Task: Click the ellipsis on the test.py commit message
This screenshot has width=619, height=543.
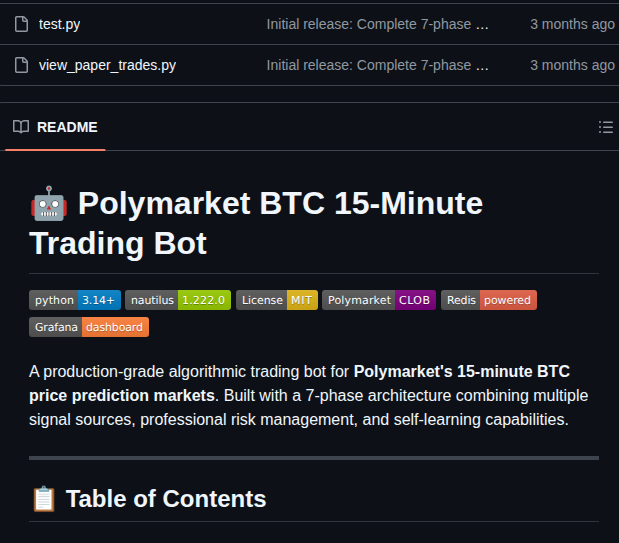Action: (x=482, y=24)
